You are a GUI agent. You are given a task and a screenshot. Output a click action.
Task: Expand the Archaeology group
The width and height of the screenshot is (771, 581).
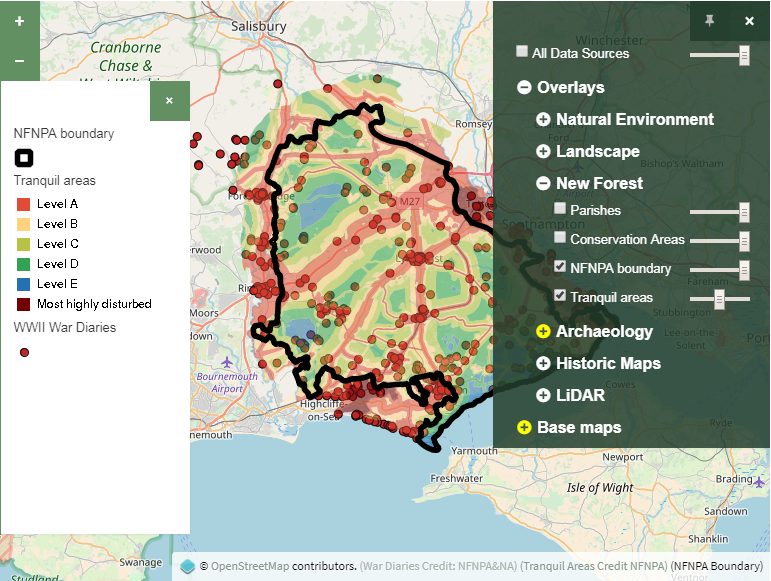click(x=543, y=332)
